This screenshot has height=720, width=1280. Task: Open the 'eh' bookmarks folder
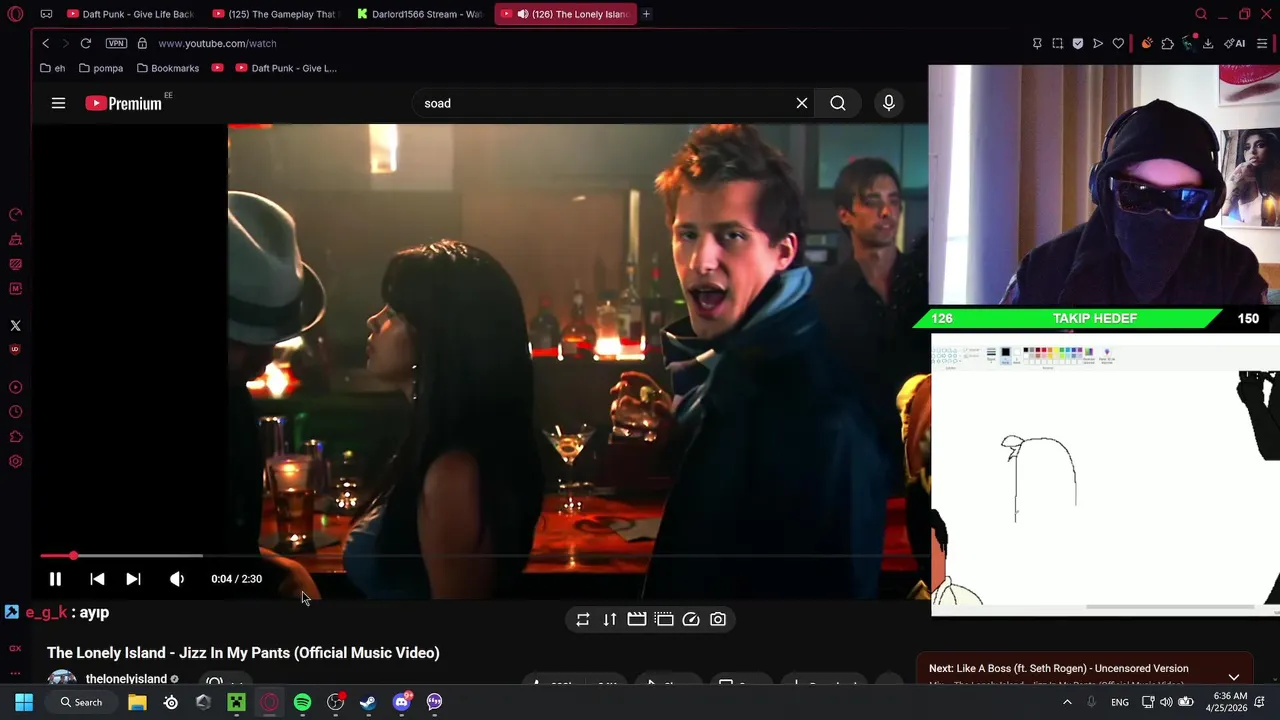53,68
